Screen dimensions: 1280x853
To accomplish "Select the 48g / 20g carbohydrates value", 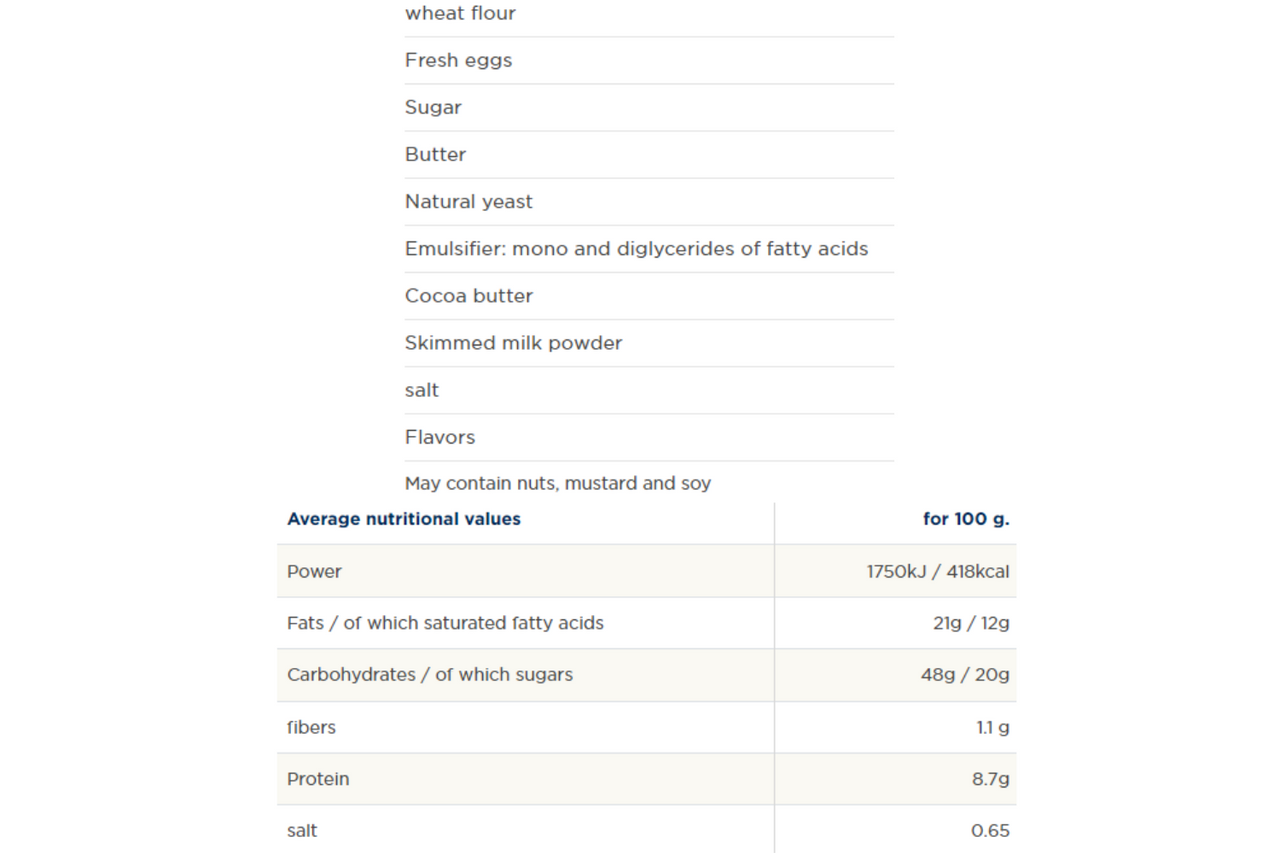I will 965,675.
